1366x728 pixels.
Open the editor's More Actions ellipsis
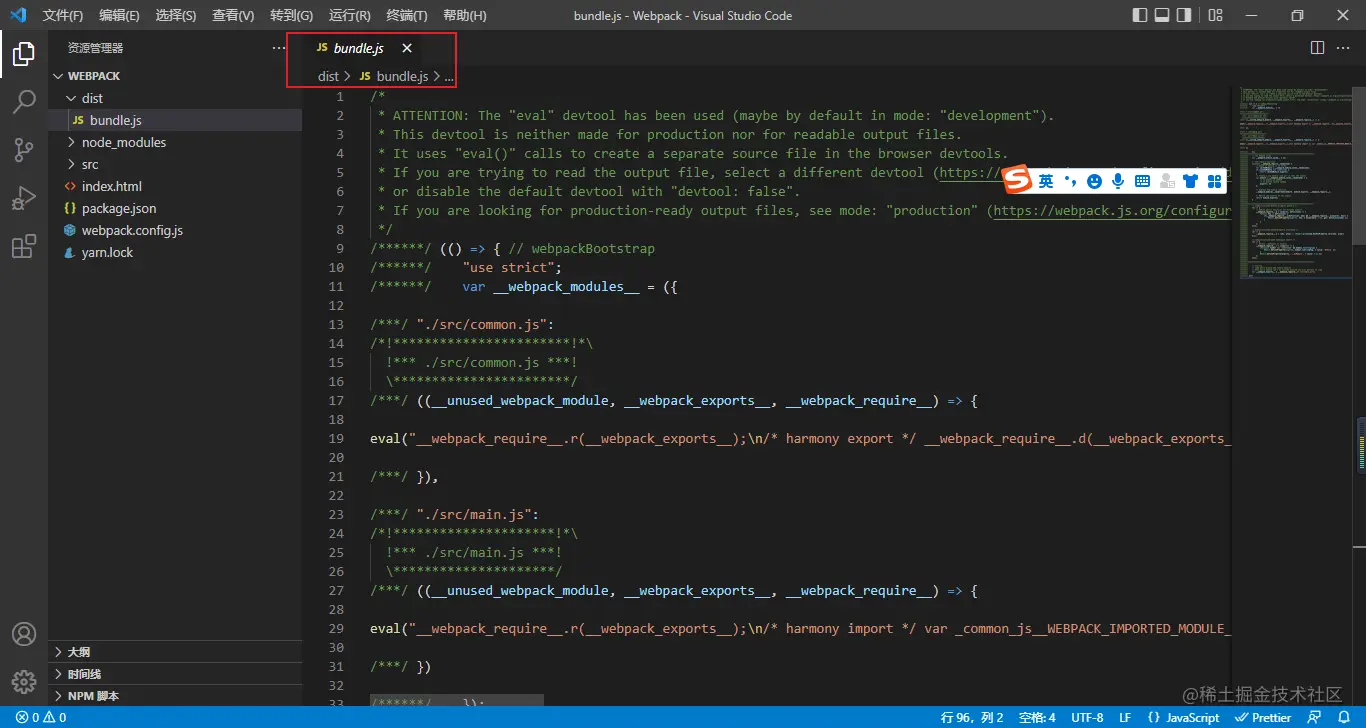pyautogui.click(x=1345, y=48)
